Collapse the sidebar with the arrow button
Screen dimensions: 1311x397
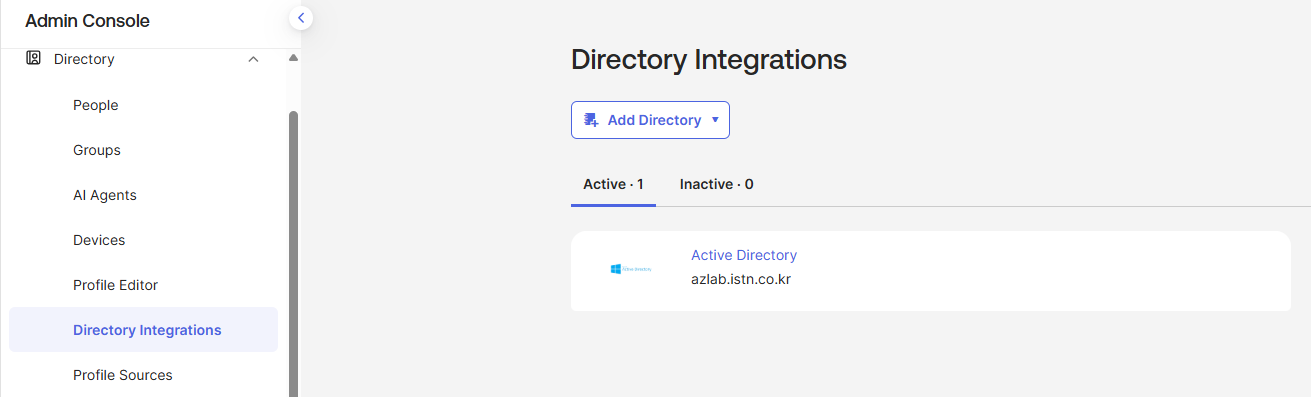click(301, 17)
